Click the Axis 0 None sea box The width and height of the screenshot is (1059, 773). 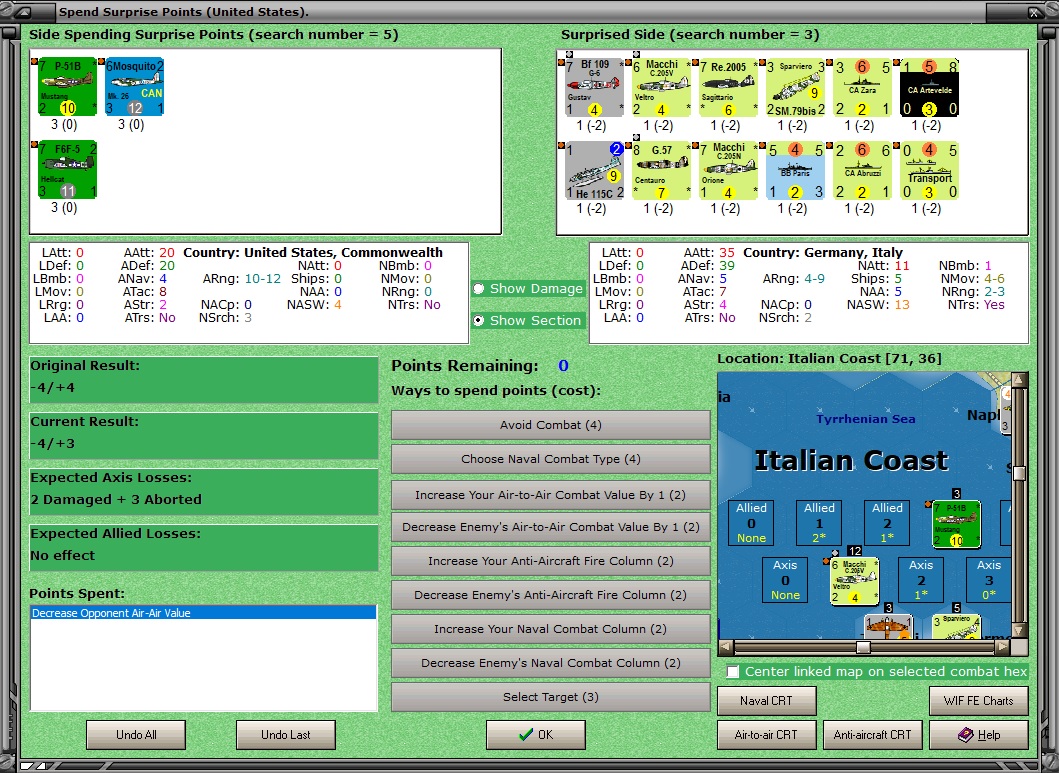pyautogui.click(x=785, y=580)
